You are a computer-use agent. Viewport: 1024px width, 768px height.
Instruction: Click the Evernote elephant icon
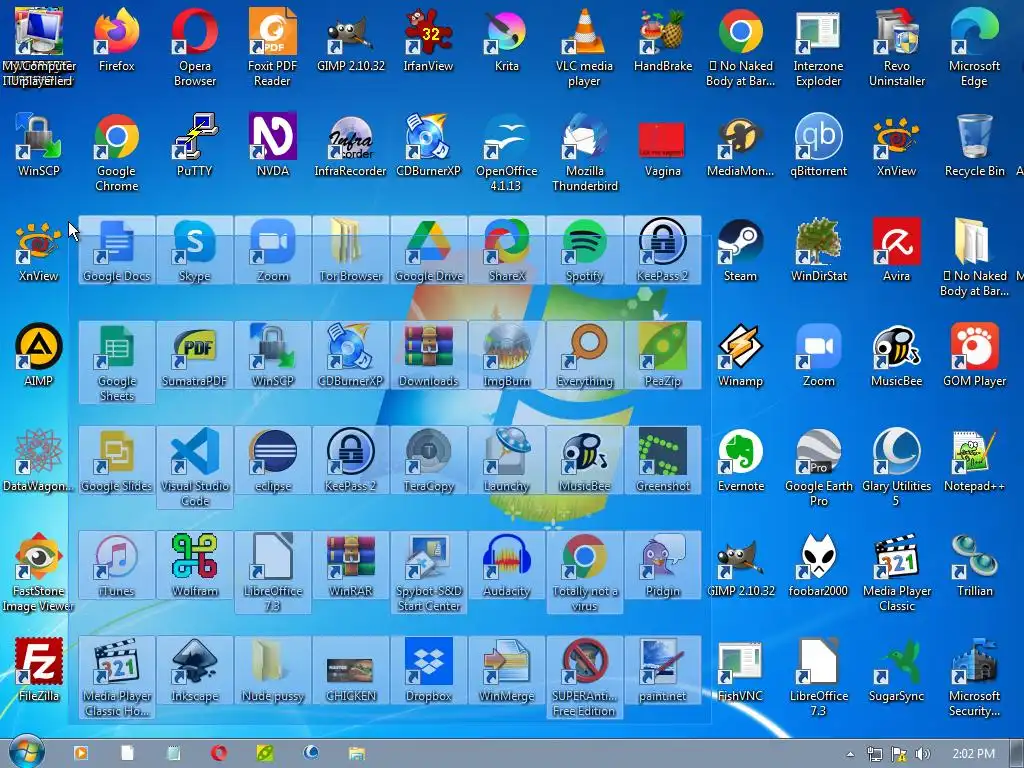tap(741, 460)
